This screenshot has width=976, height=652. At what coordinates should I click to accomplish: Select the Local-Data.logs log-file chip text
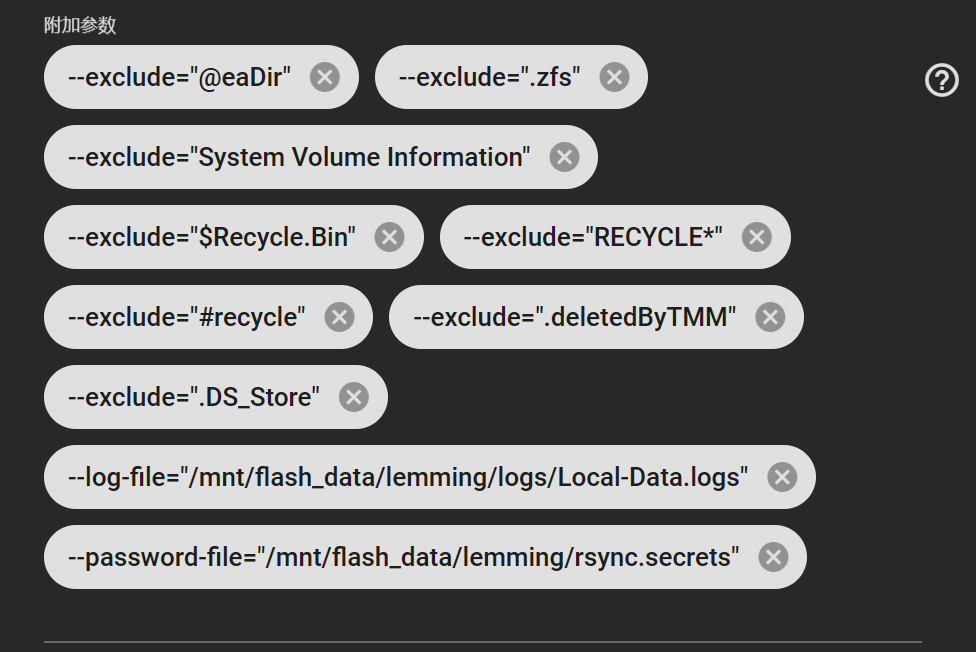pos(408,477)
